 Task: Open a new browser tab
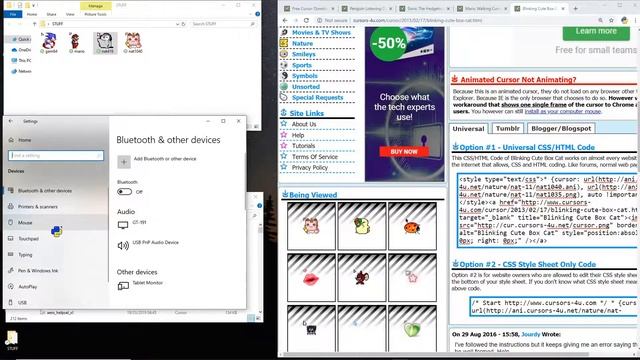point(576,8)
